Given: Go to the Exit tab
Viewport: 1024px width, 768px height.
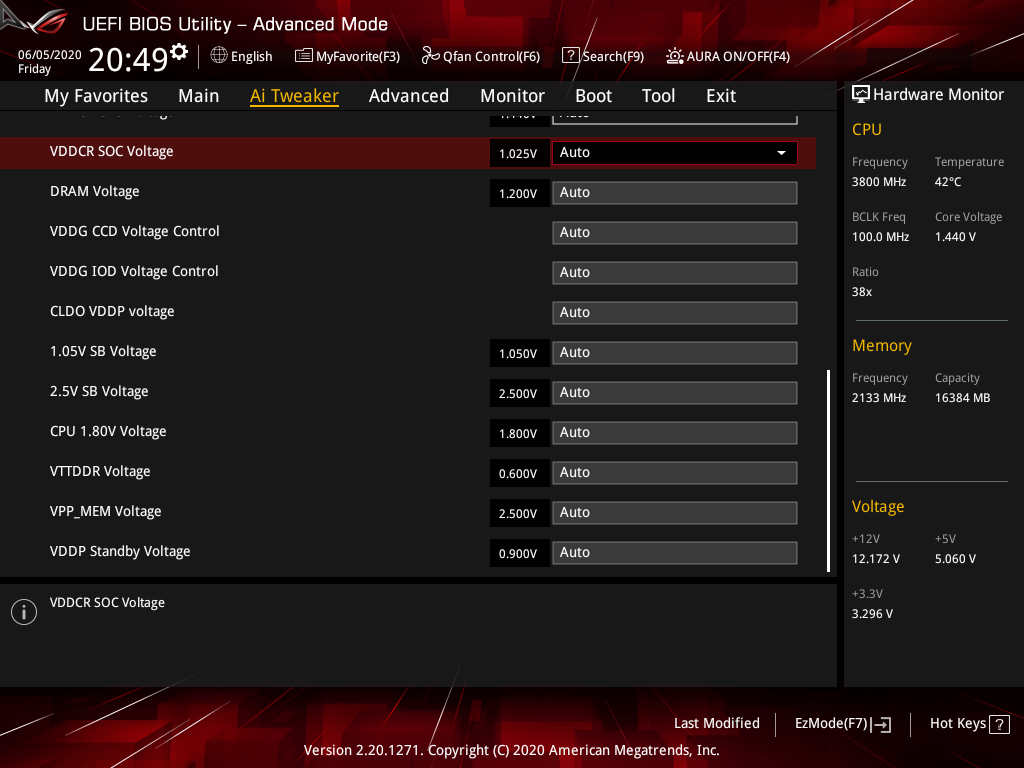Looking at the screenshot, I should pos(721,96).
